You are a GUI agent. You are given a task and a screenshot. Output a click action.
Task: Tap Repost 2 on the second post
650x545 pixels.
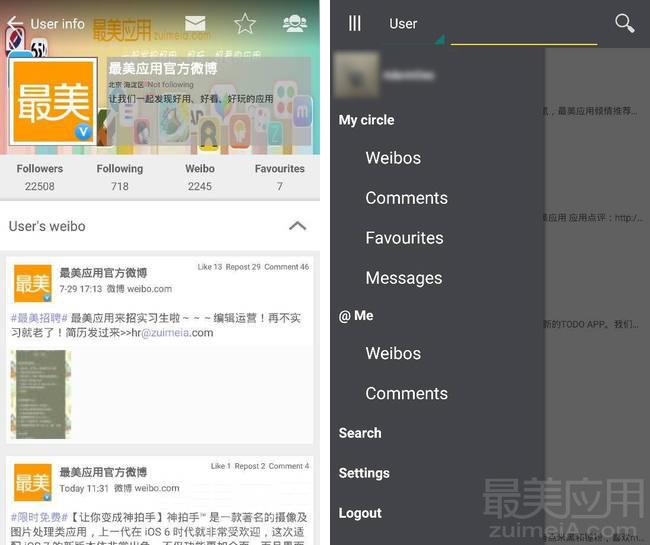[x=250, y=466]
